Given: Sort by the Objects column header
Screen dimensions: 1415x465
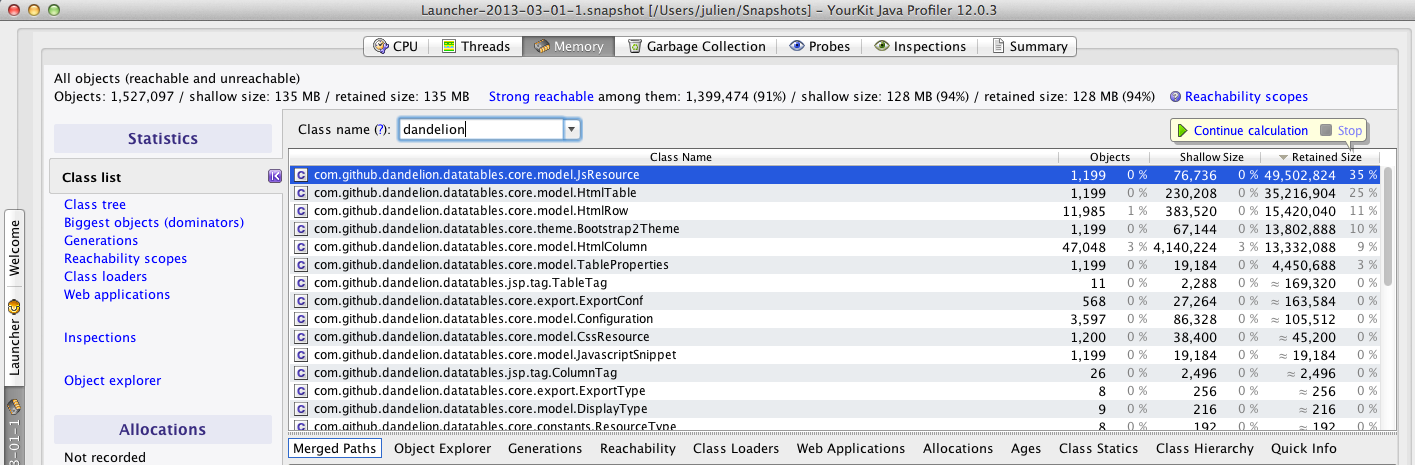Looking at the screenshot, I should coord(1104,157).
